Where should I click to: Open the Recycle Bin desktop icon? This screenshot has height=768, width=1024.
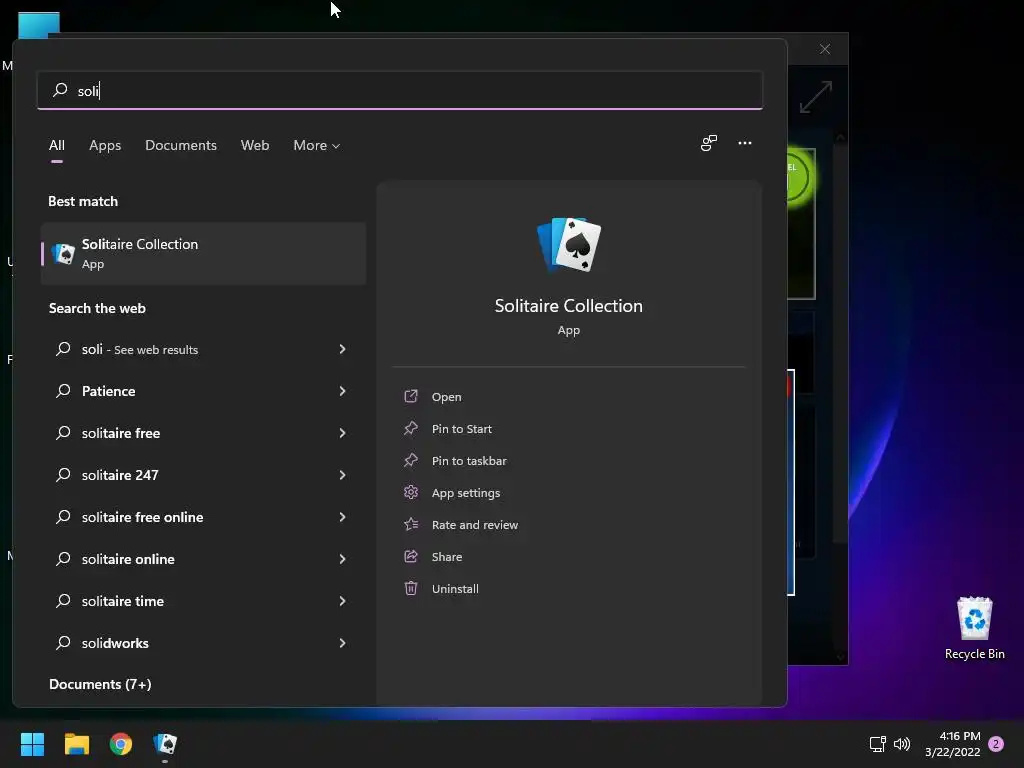point(974,628)
